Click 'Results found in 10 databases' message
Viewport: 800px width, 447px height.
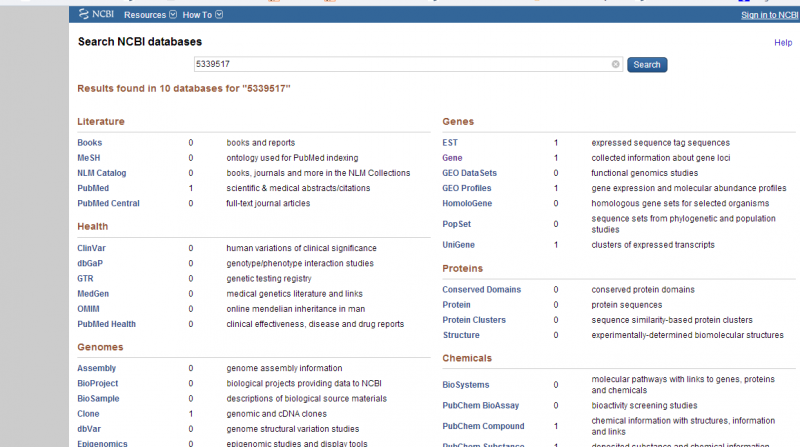click(x=184, y=88)
